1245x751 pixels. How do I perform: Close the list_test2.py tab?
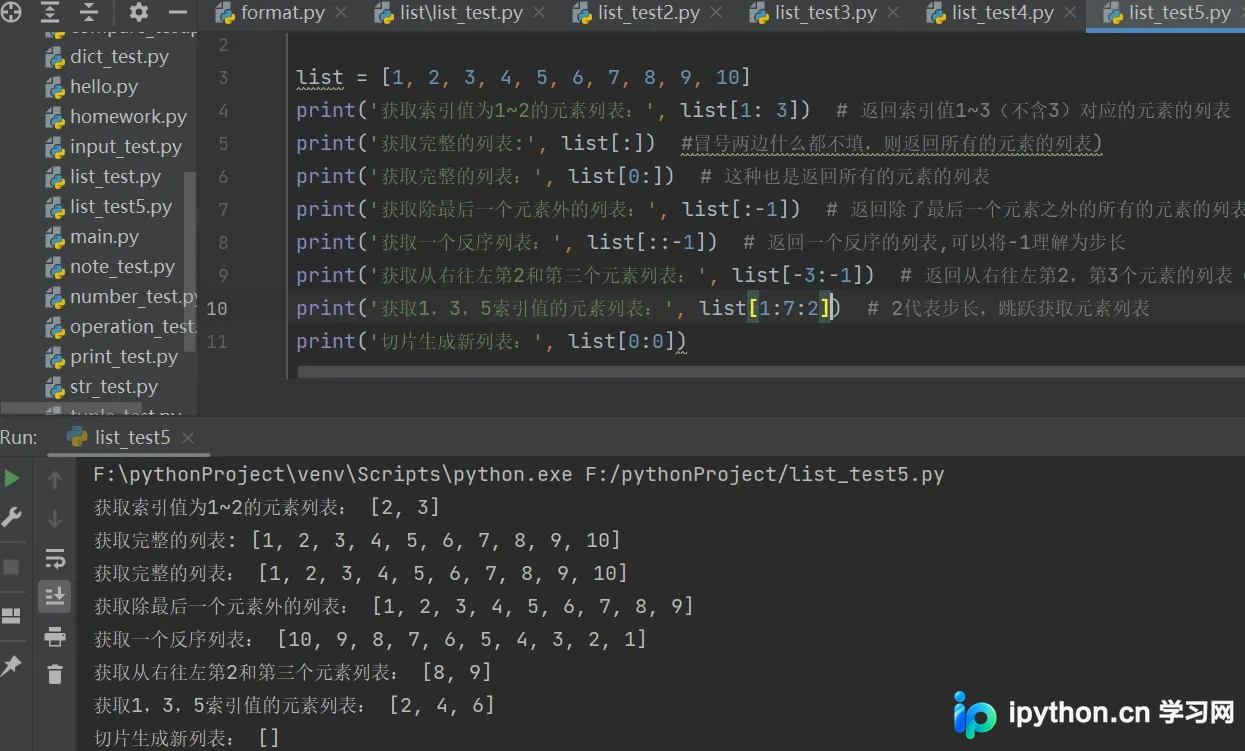[x=717, y=14]
